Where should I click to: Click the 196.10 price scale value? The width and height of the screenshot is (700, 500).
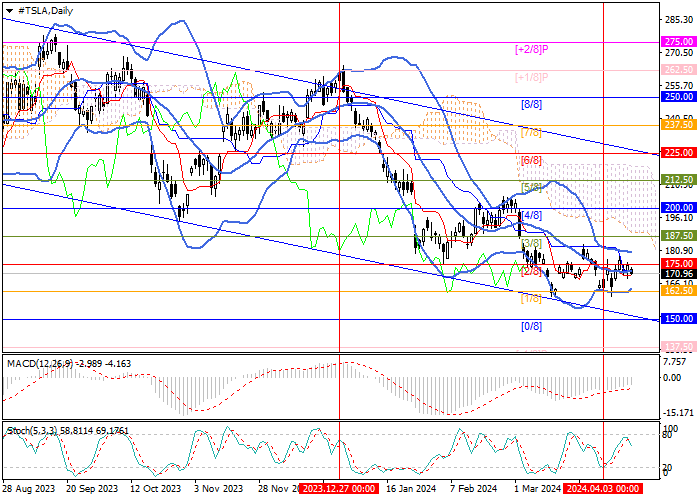[678, 218]
